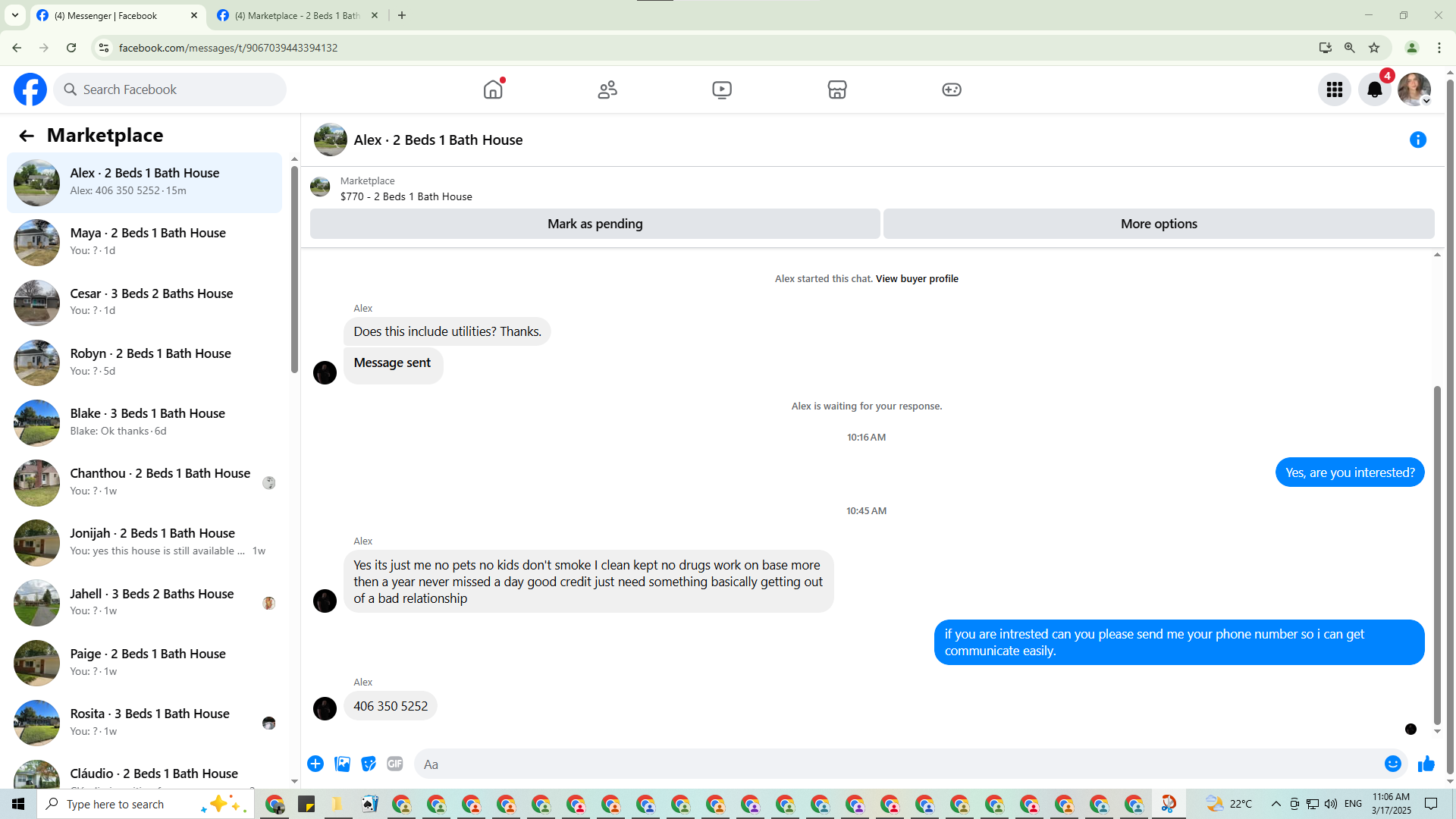Open the Cláudio · 2 Beds 1 Bath House chat
The width and height of the screenshot is (1456, 819).
144,772
